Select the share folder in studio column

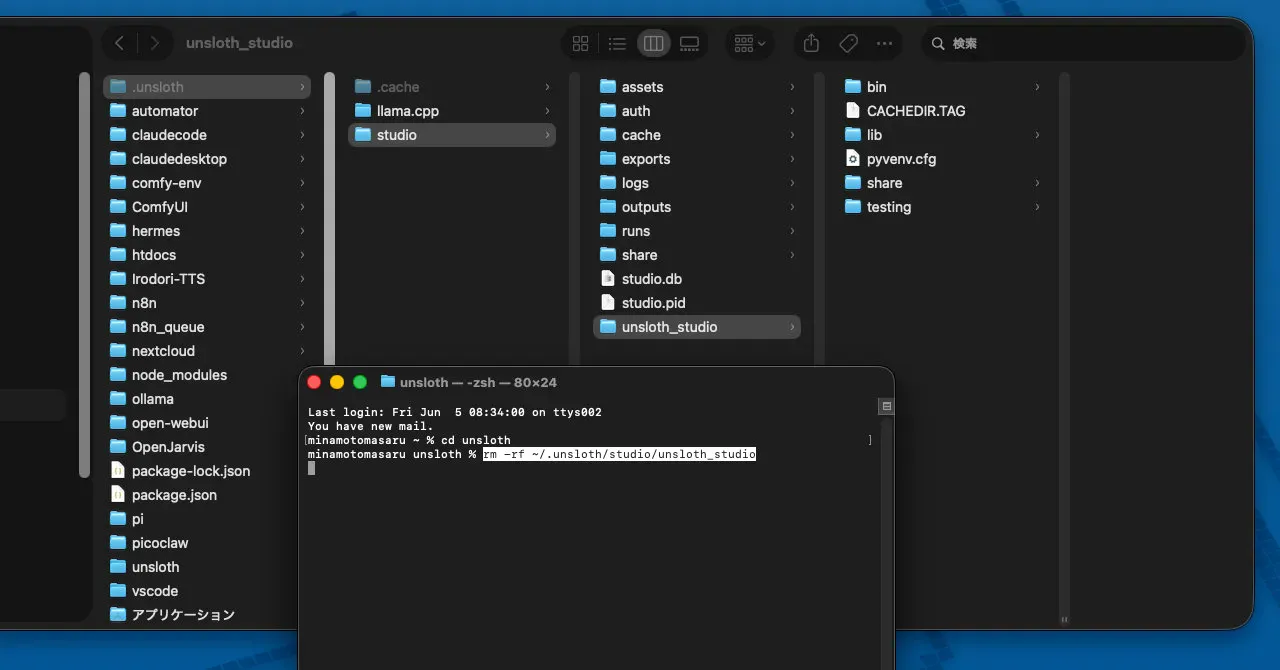tap(697, 255)
